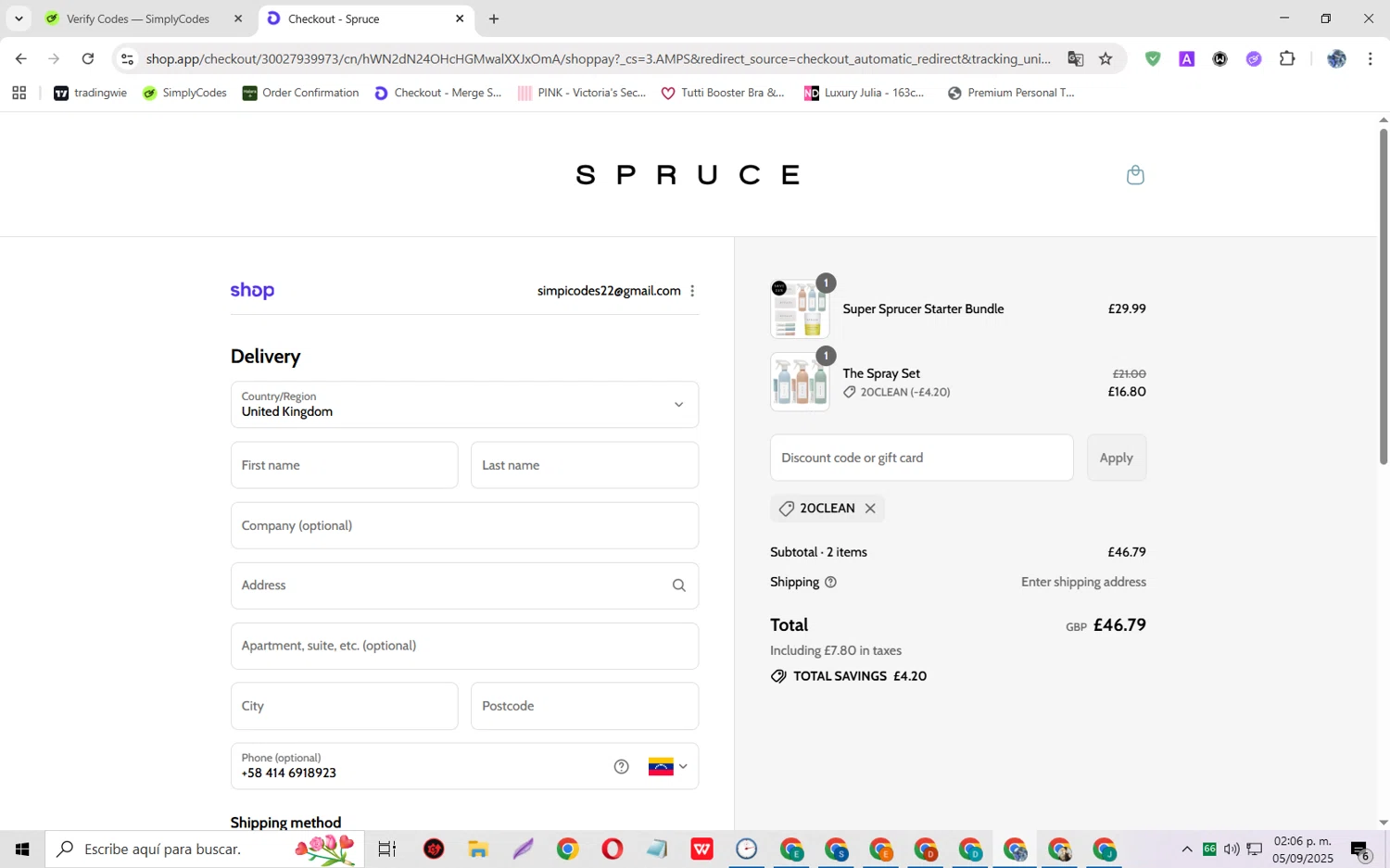Screen dimensions: 1390x868
Task: Open the PINK - Victoria's Sec... bookmark
Action: tap(581, 93)
